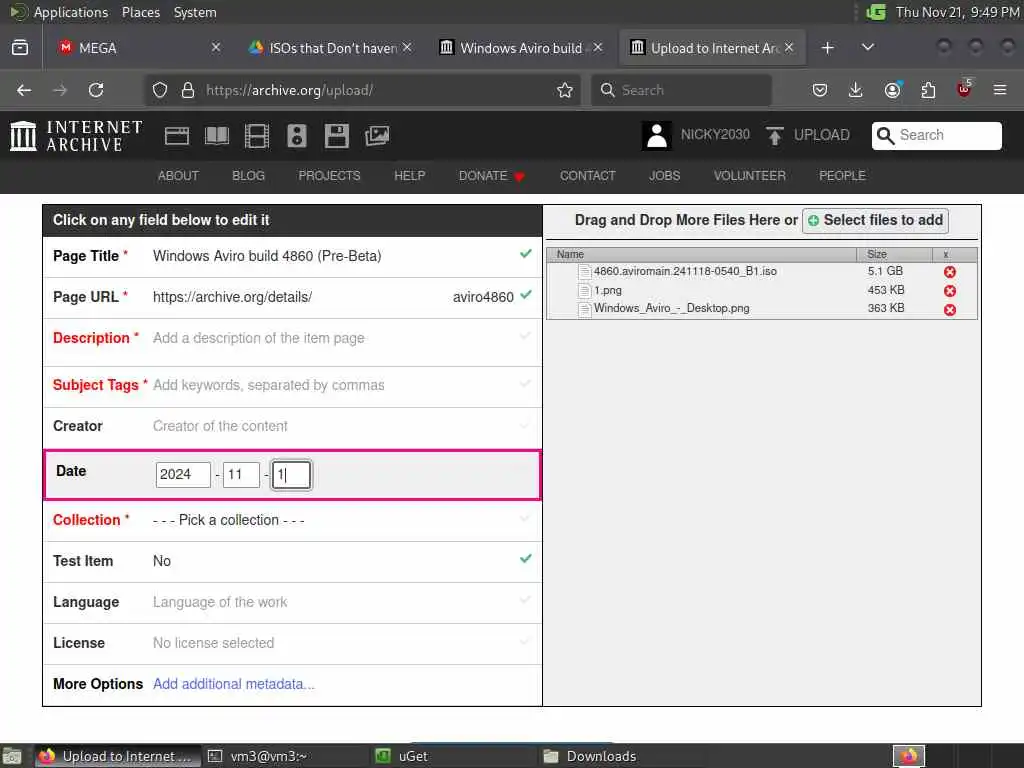Open the uBlock Origin extension icon

[964, 89]
